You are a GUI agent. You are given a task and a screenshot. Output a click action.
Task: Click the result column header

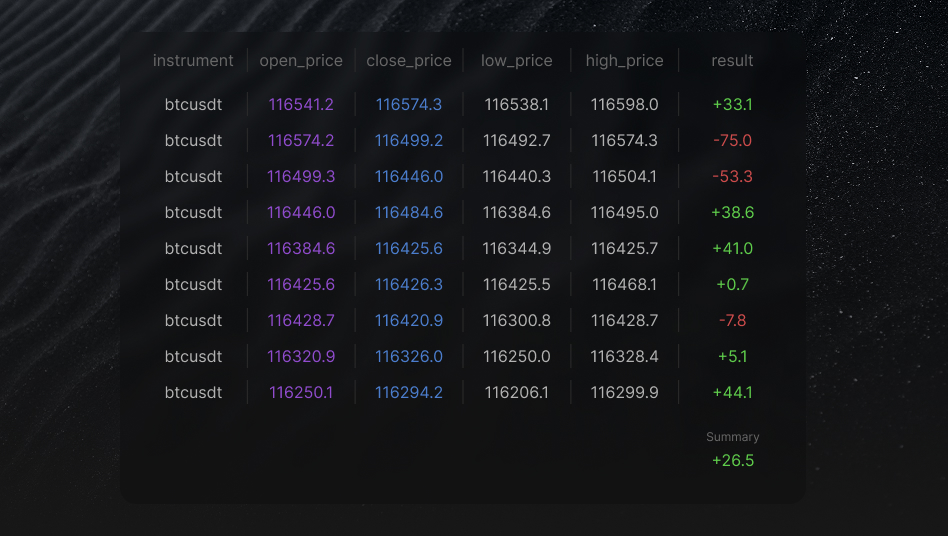(x=732, y=60)
